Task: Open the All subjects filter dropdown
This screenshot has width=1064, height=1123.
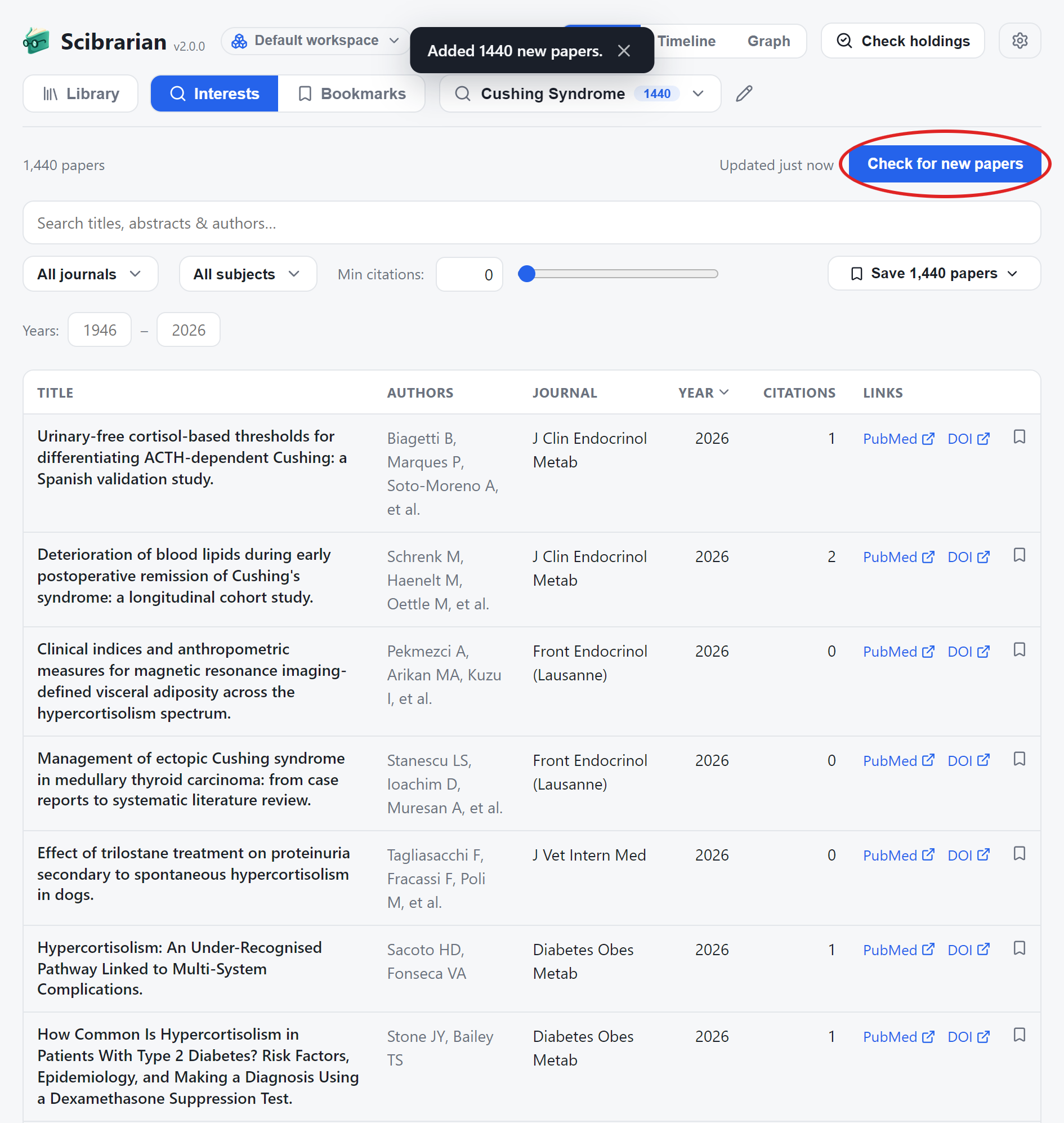Action: click(x=248, y=274)
